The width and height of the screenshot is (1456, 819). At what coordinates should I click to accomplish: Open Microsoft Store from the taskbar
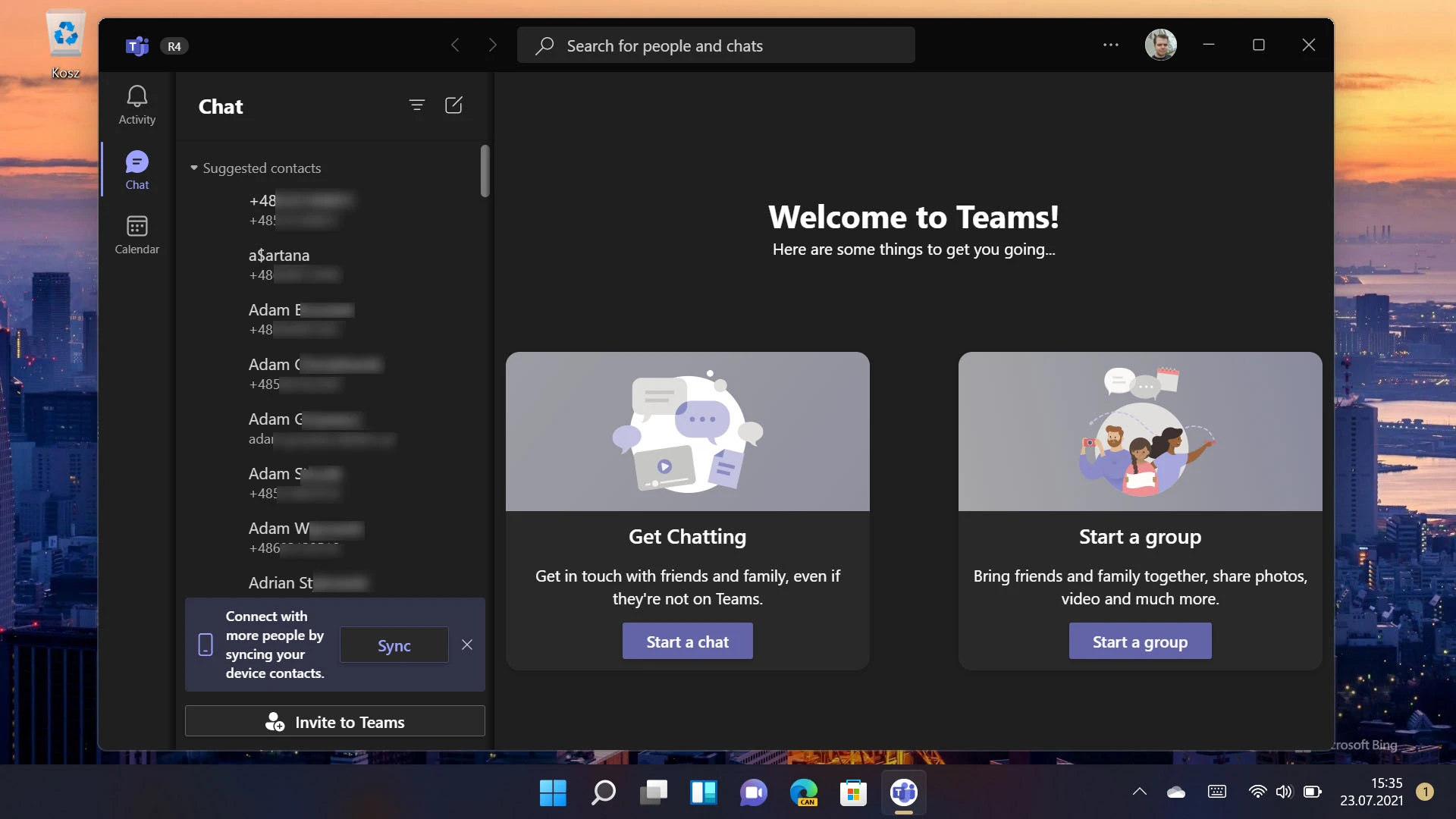click(x=854, y=793)
